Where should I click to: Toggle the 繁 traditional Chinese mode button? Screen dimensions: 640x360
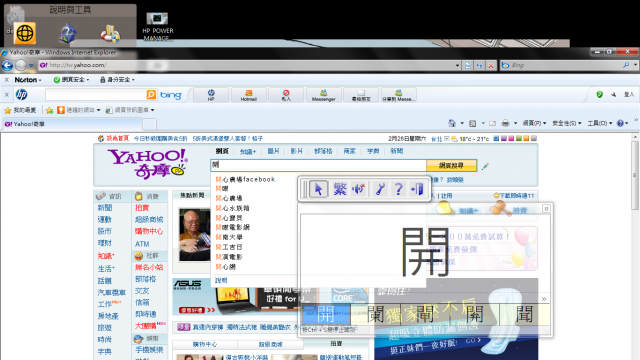pos(340,189)
